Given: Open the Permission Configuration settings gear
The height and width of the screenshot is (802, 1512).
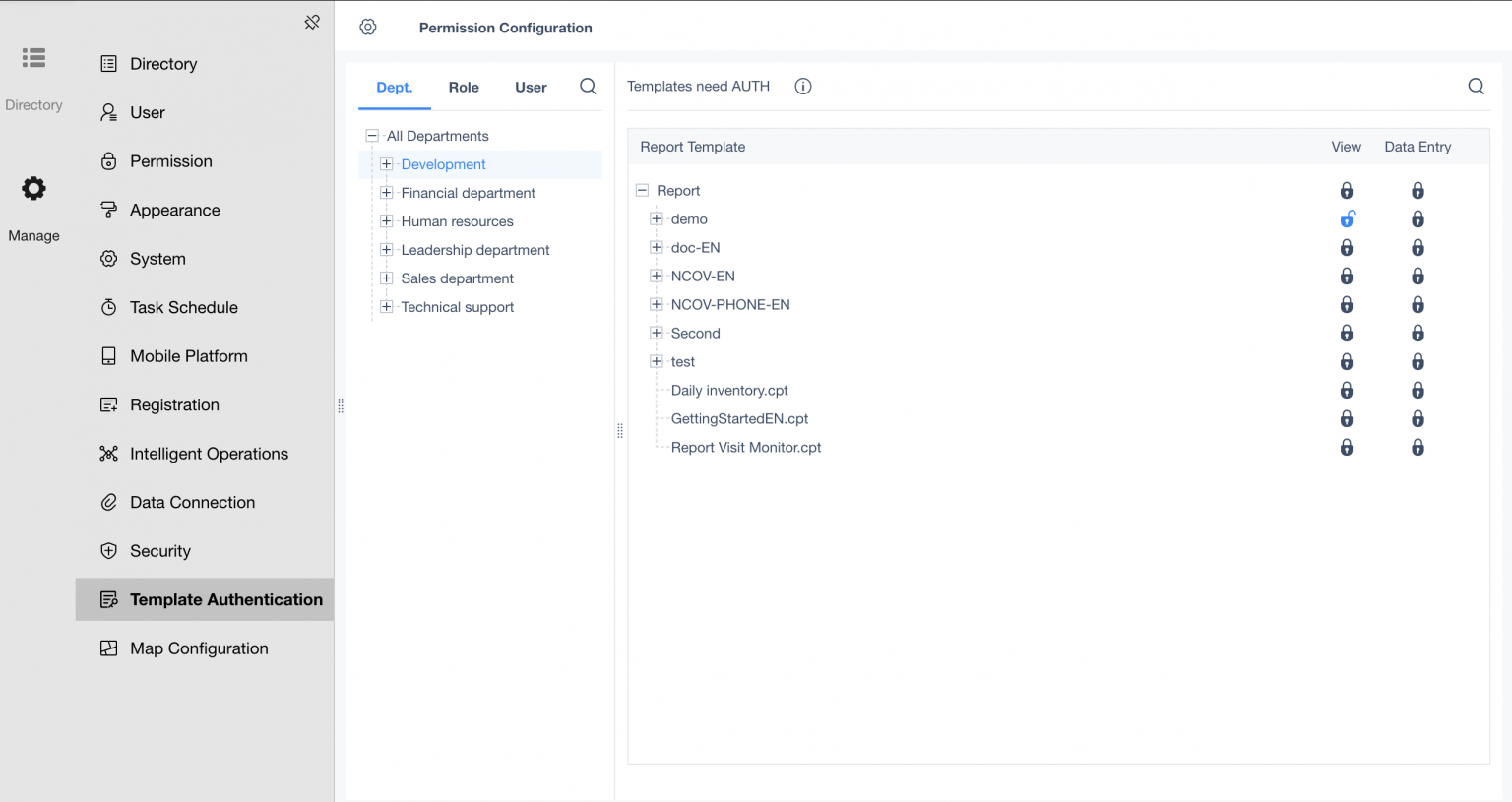Looking at the screenshot, I should click(x=367, y=27).
